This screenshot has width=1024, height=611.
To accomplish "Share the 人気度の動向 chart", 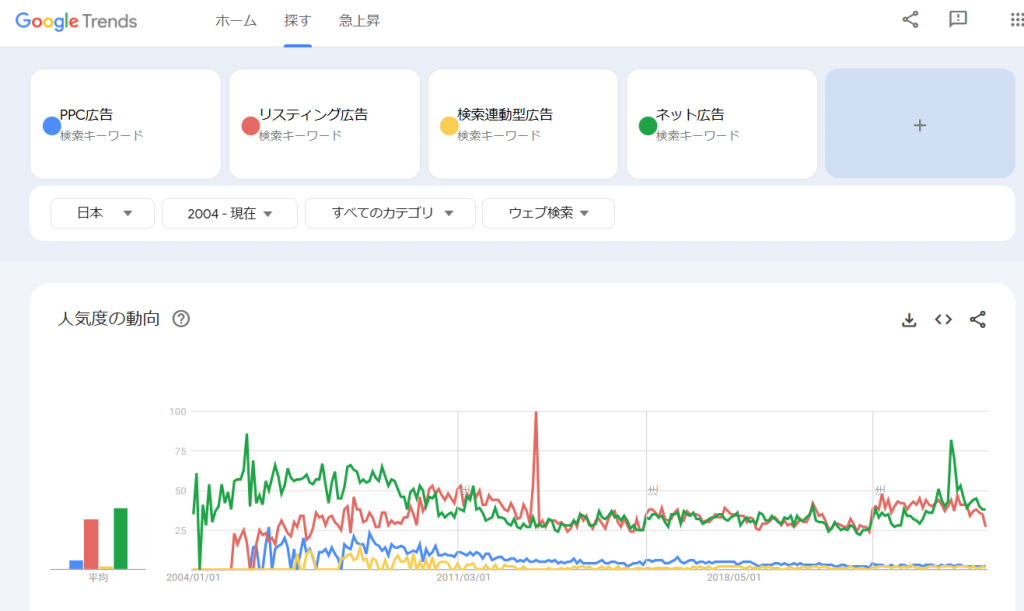I will pyautogui.click(x=978, y=320).
